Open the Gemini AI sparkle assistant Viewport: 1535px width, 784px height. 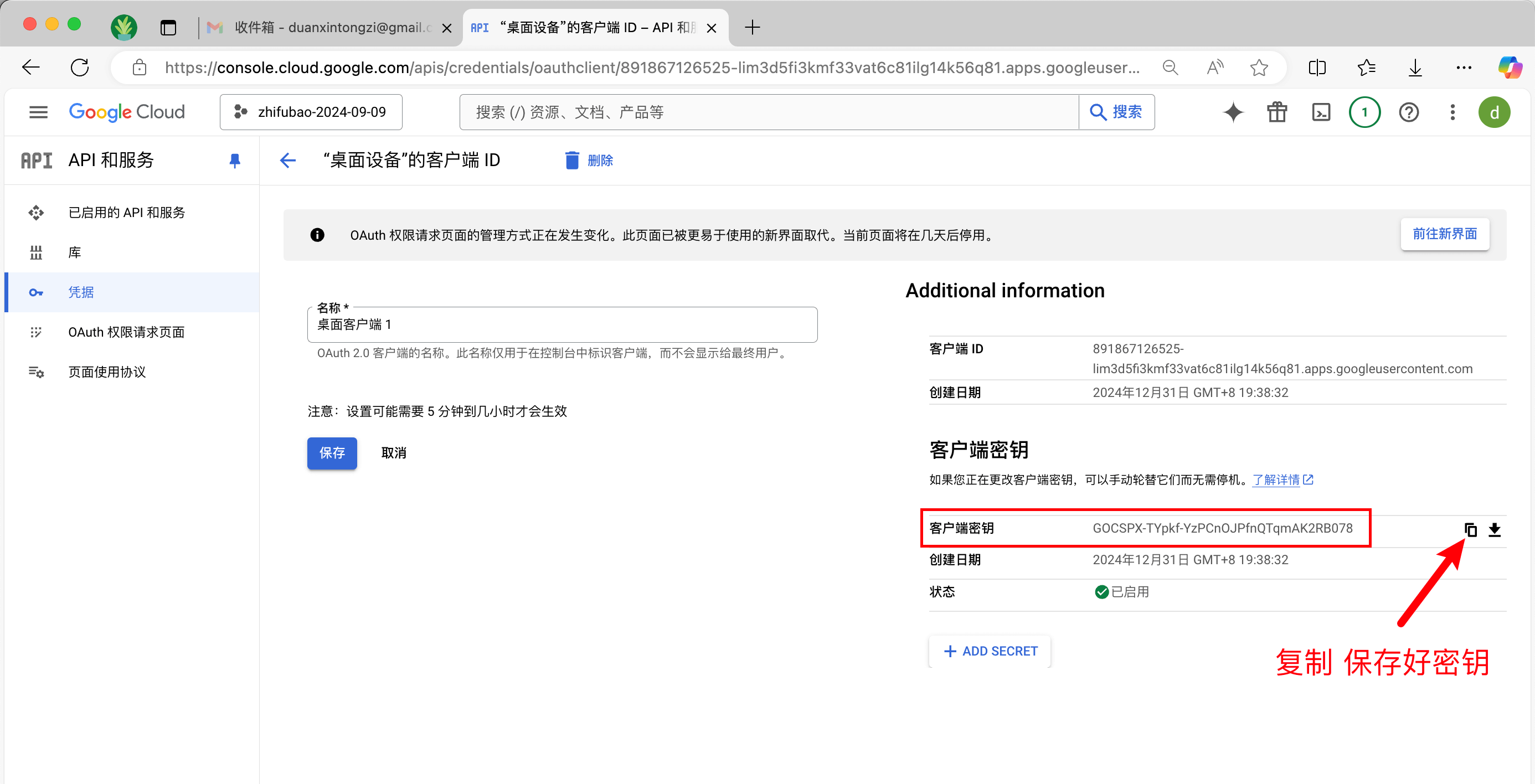[x=1233, y=112]
